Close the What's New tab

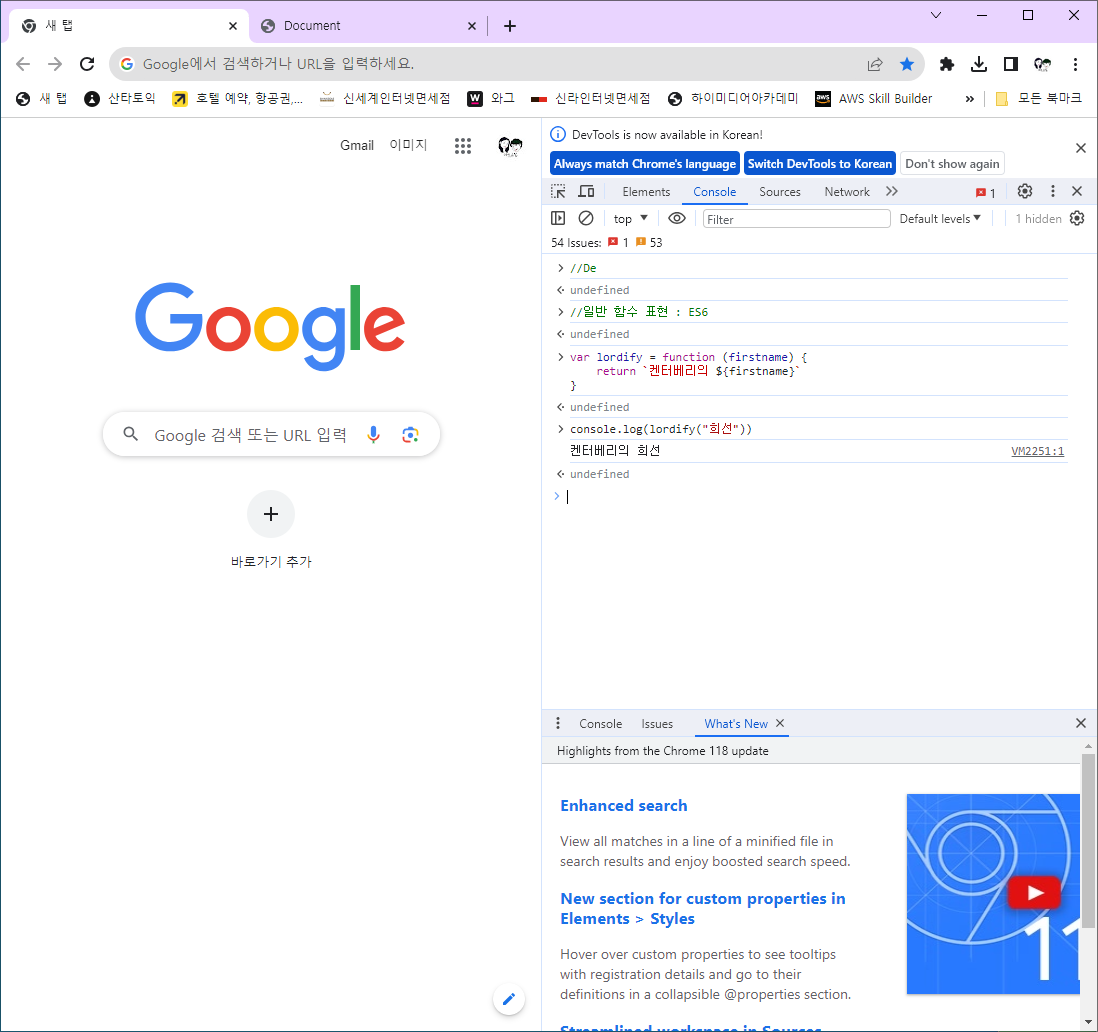click(780, 723)
